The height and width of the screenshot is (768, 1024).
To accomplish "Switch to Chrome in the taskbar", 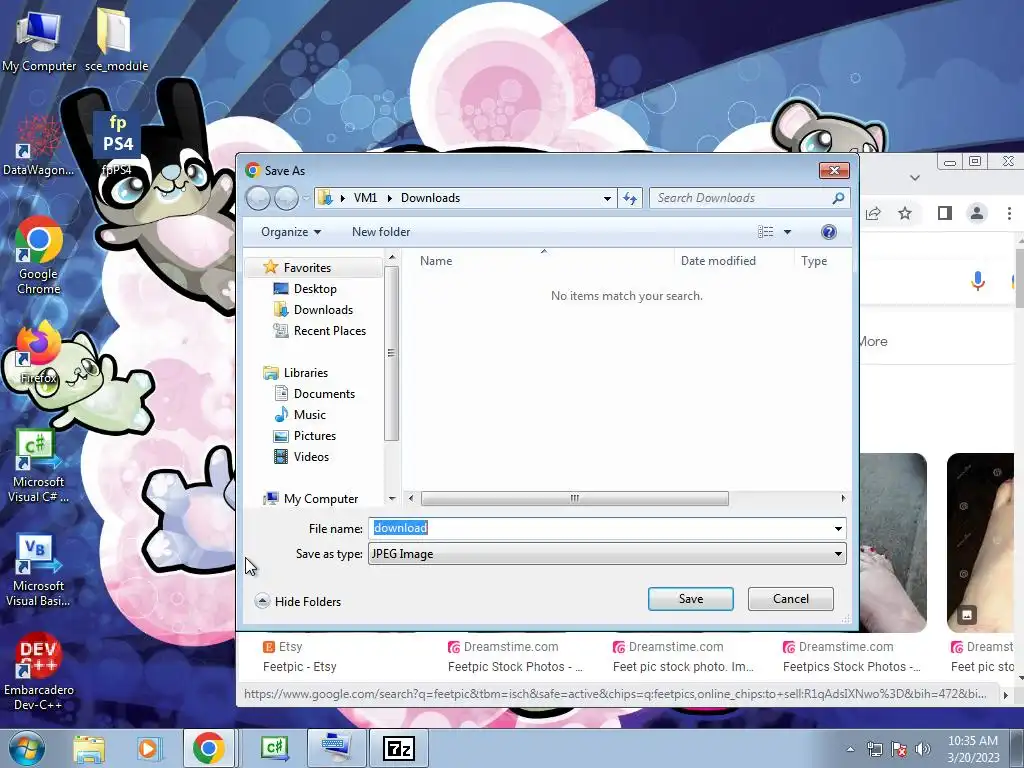I will (208, 748).
